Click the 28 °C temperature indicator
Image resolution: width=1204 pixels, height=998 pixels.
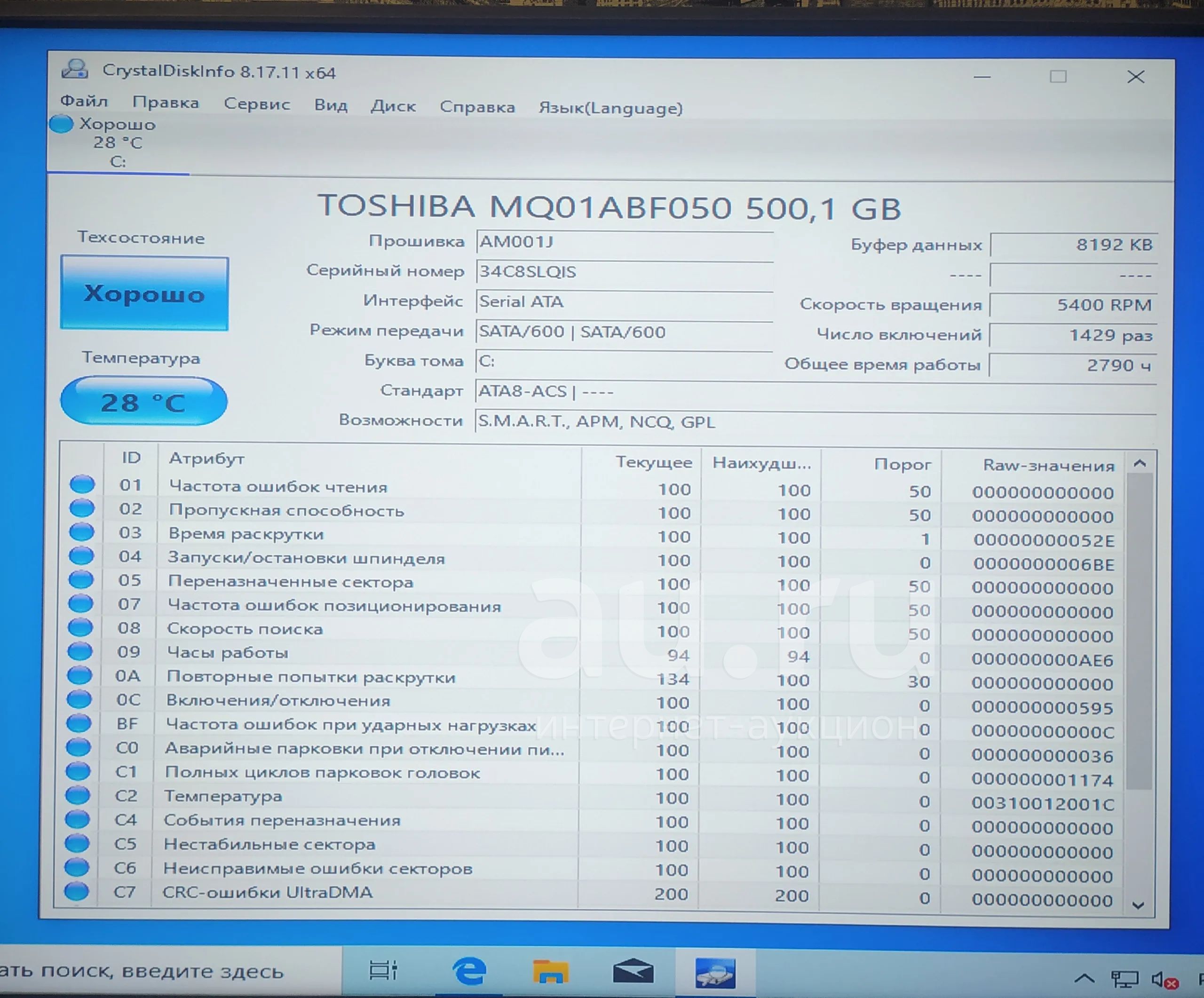click(144, 401)
